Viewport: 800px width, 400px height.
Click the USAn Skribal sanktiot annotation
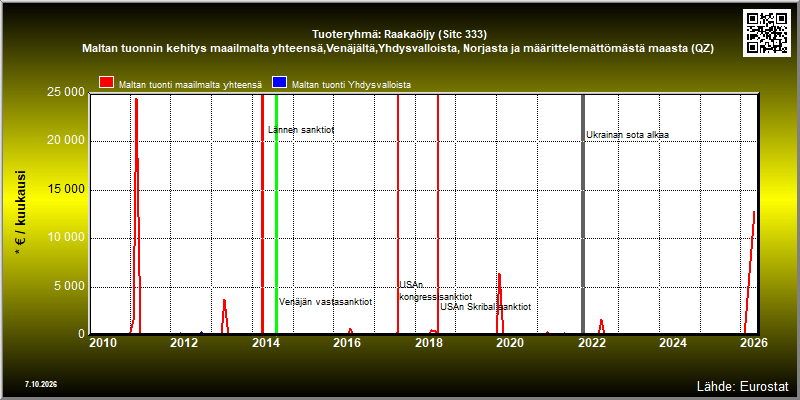tap(486, 307)
